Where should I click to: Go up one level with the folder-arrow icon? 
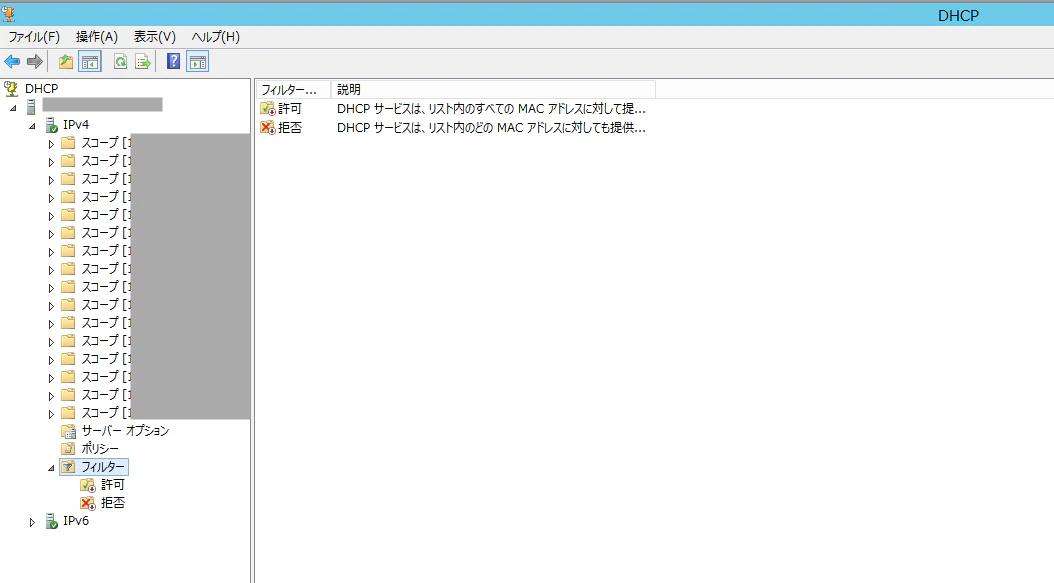65,62
